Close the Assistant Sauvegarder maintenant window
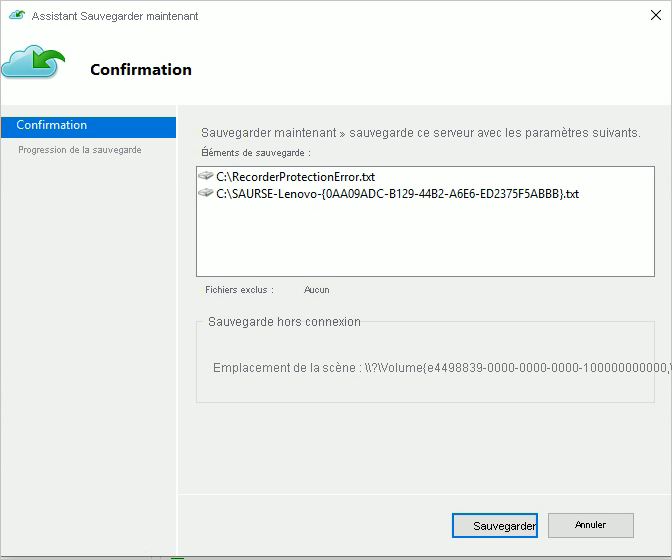Image resolution: width=672 pixels, height=560 pixels. 656,15
